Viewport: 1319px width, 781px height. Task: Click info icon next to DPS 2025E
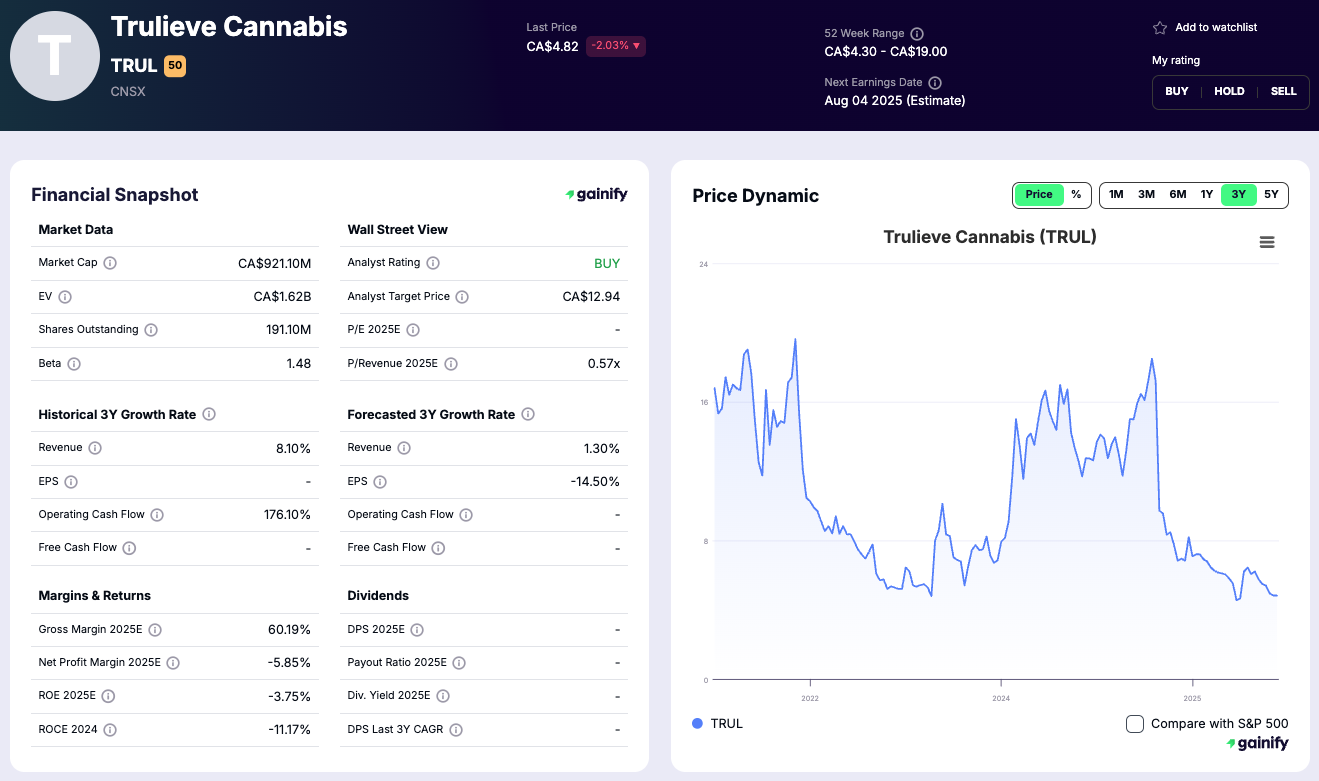[417, 630]
